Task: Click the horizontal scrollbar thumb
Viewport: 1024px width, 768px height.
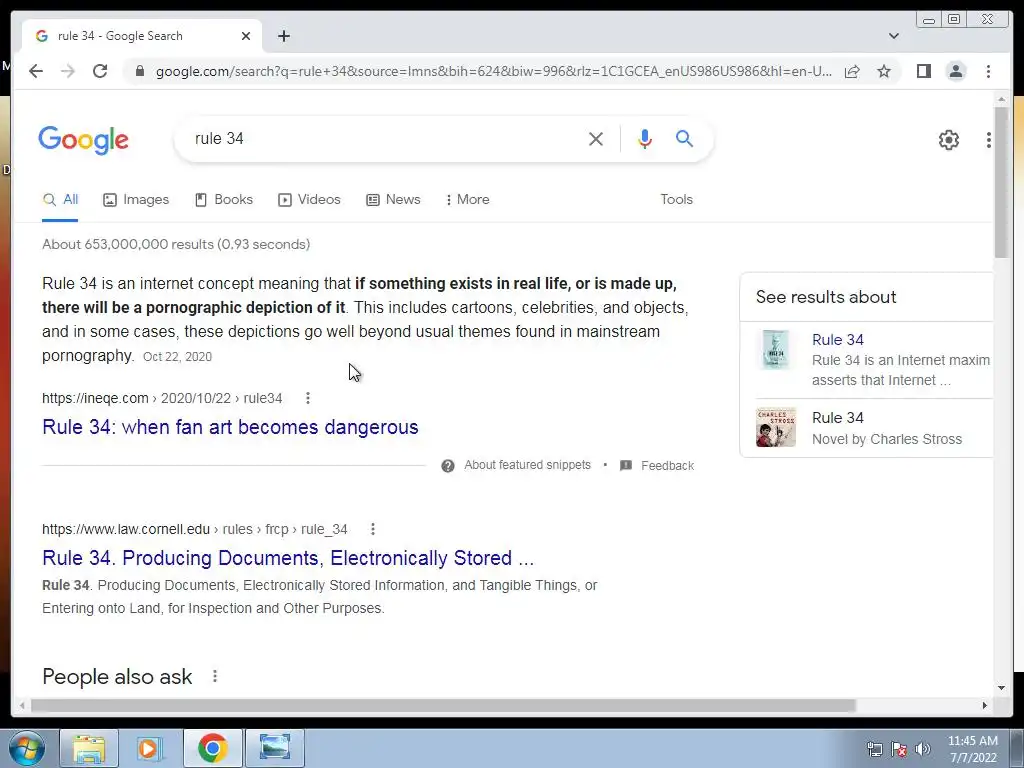Action: [443, 705]
